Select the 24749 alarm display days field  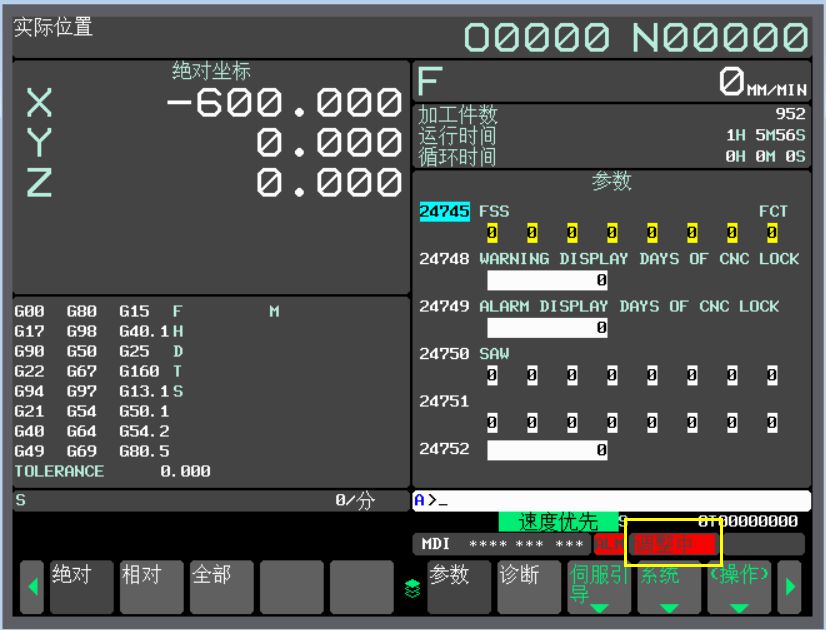pyautogui.click(x=548, y=328)
